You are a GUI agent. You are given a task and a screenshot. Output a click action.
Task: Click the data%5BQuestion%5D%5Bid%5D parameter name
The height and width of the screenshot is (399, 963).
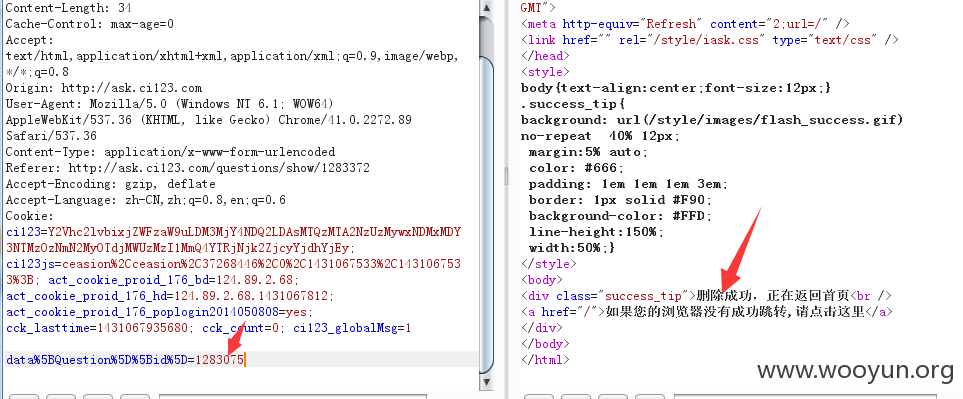point(98,360)
